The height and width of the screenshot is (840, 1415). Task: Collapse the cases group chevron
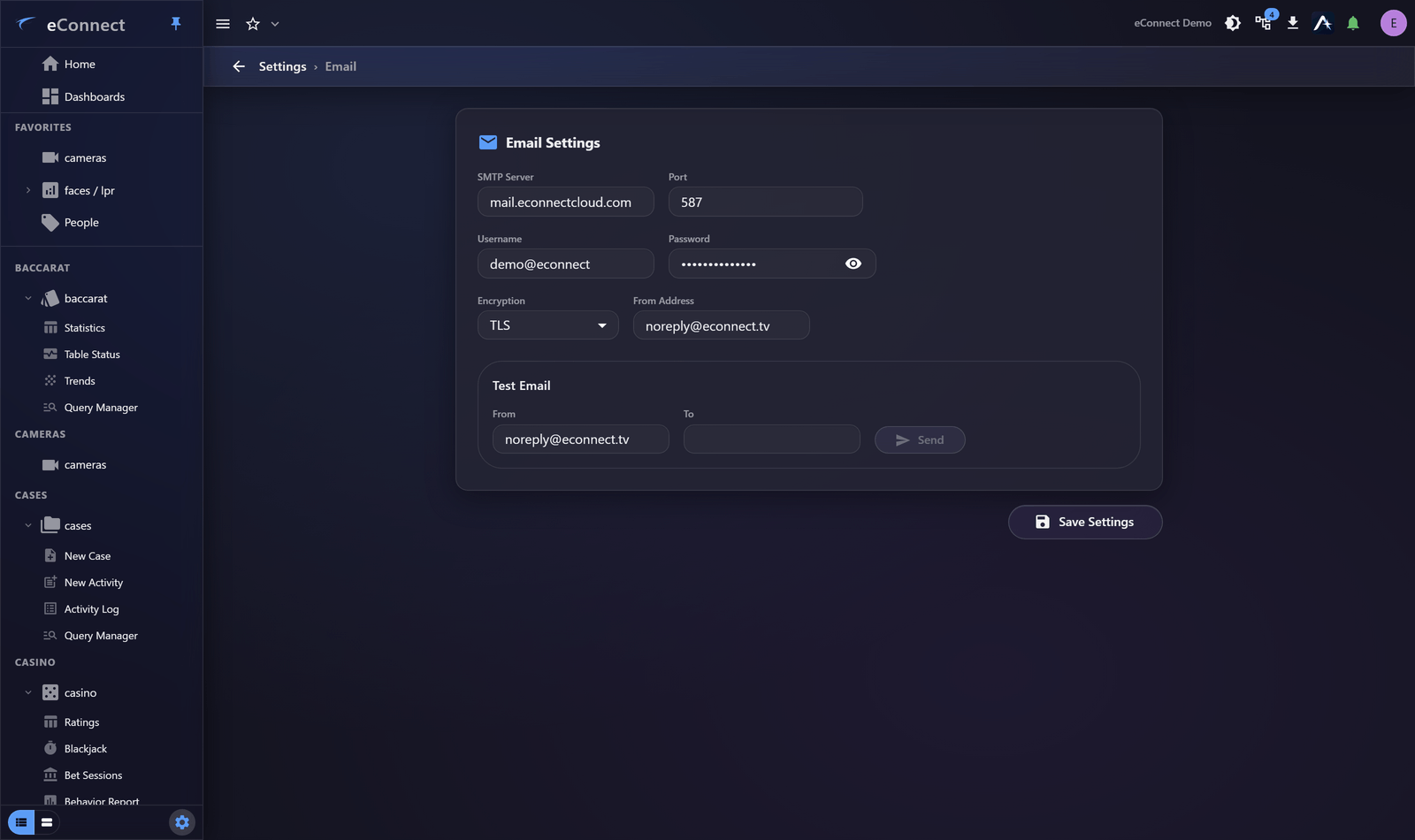pyautogui.click(x=28, y=526)
